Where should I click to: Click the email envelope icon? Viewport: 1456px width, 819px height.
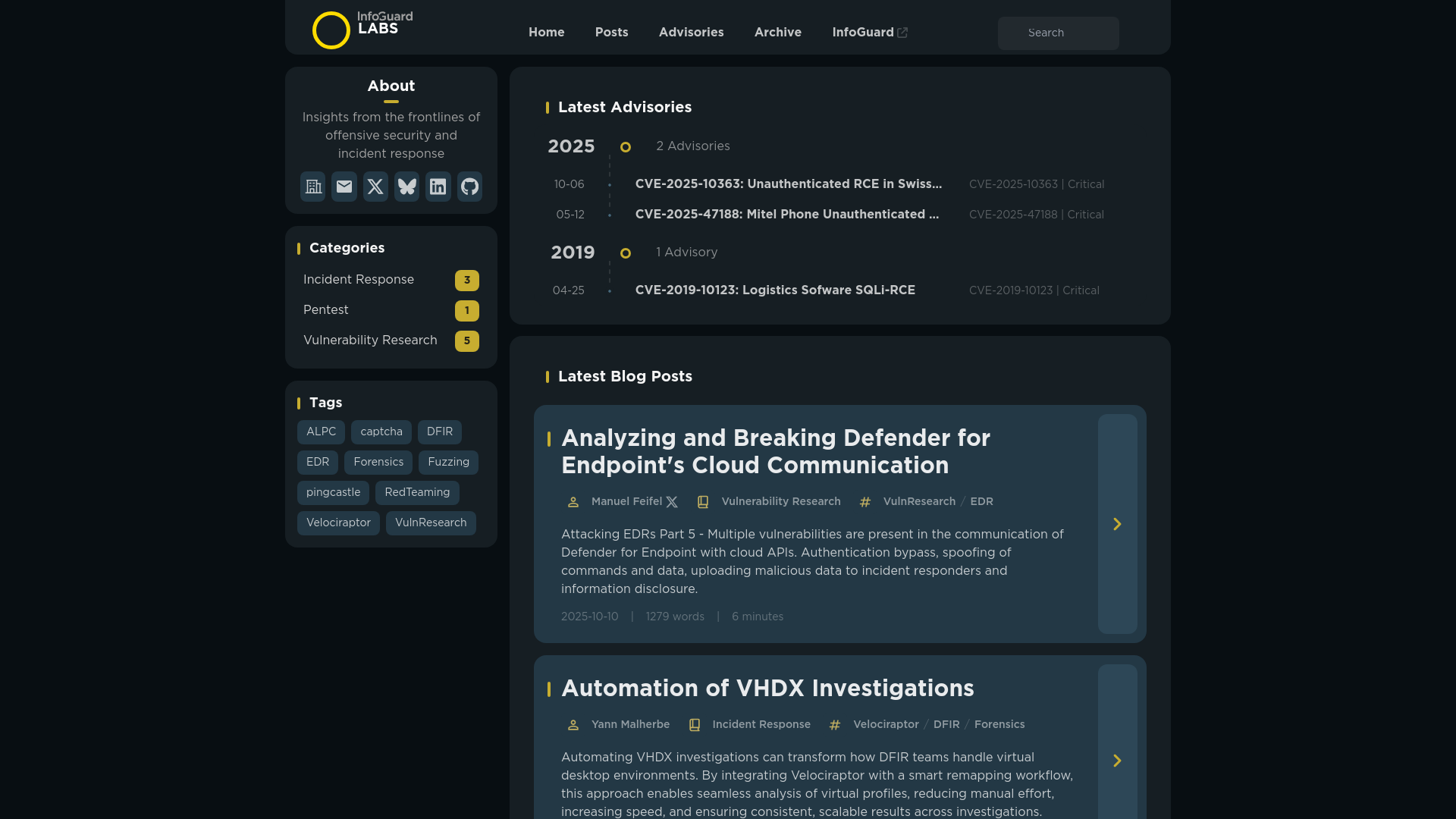[344, 187]
